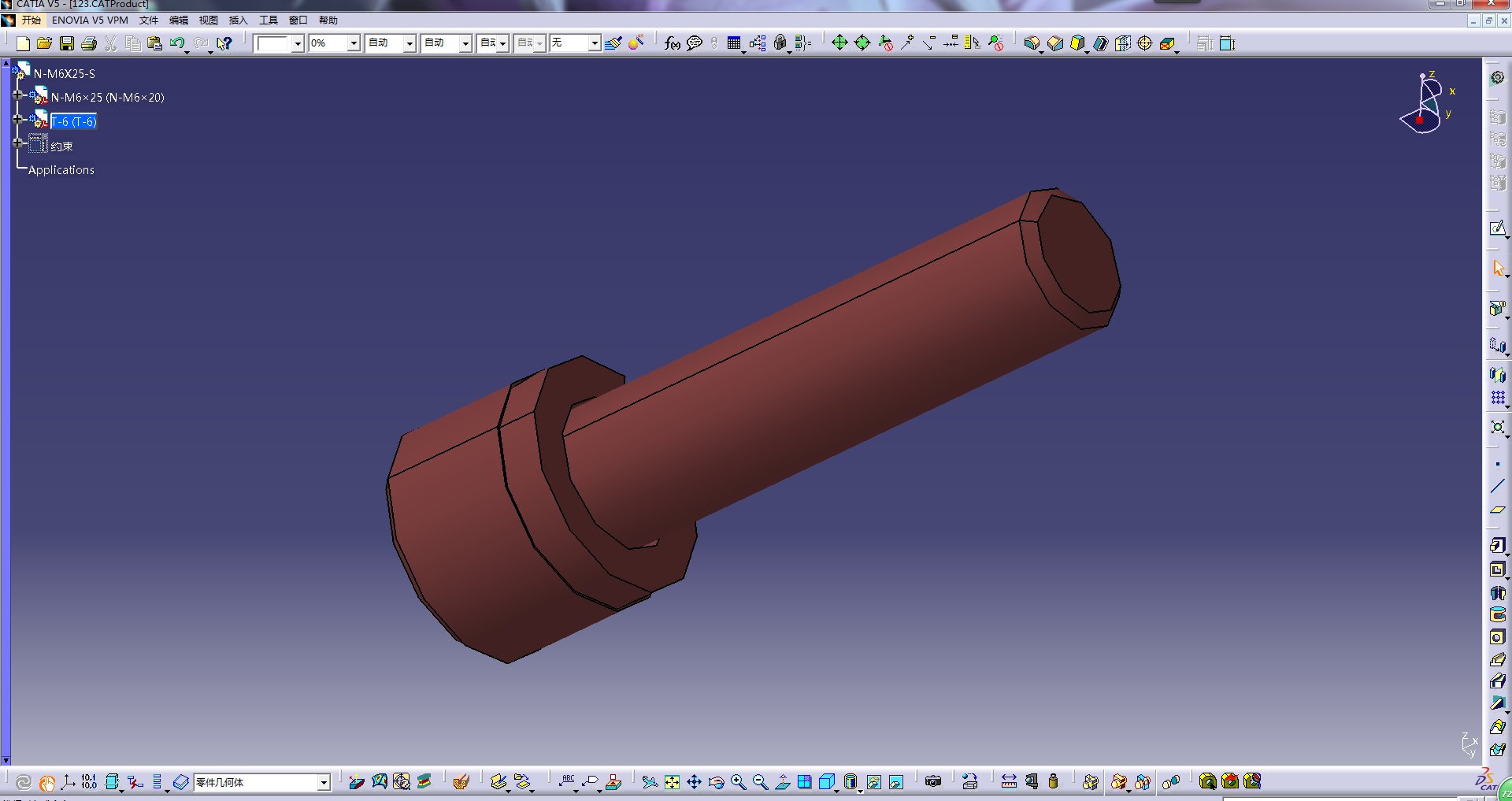Open the 工具 menu
Viewport: 1512px width, 801px height.
(x=269, y=20)
